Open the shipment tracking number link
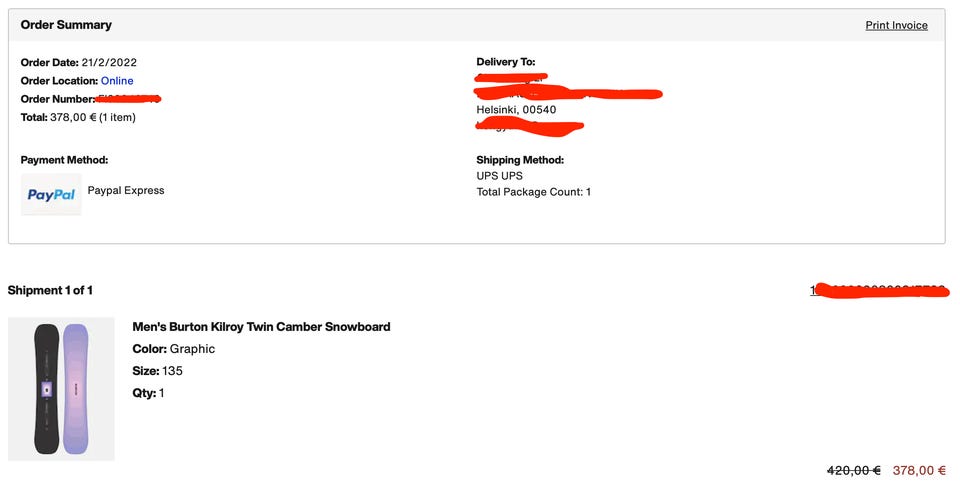This screenshot has height=496, width=960. 879,290
